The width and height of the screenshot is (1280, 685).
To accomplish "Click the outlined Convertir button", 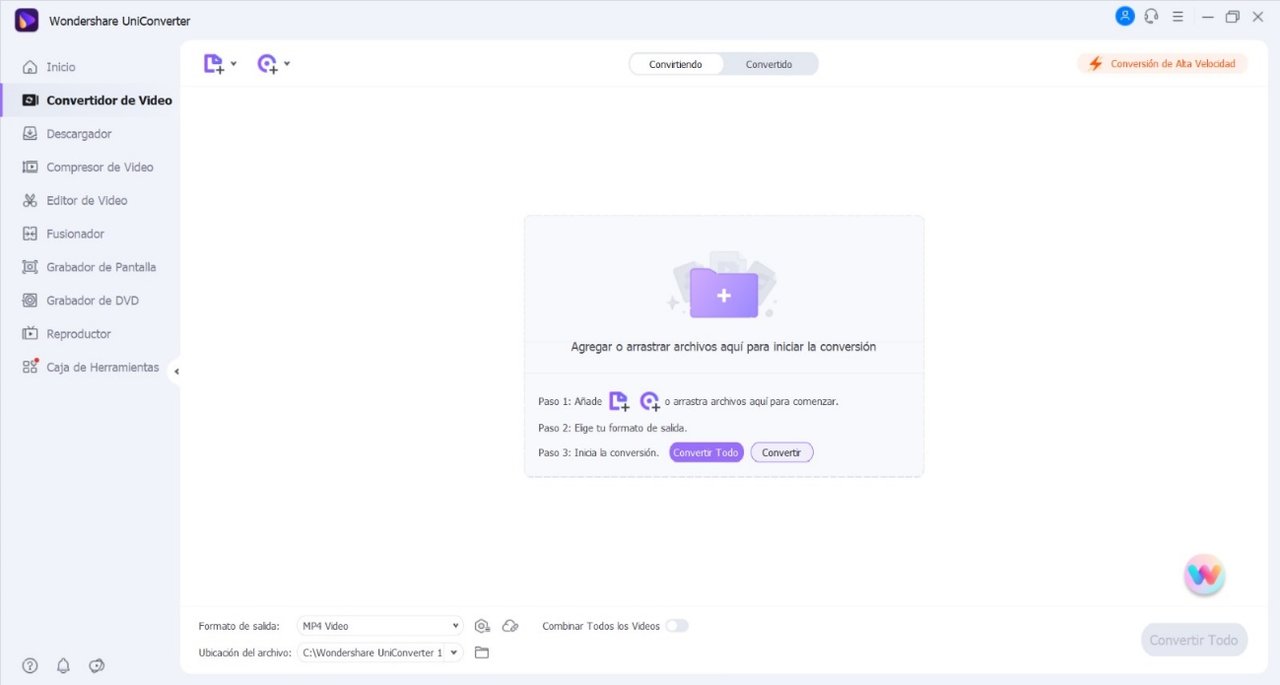I will pyautogui.click(x=781, y=453).
